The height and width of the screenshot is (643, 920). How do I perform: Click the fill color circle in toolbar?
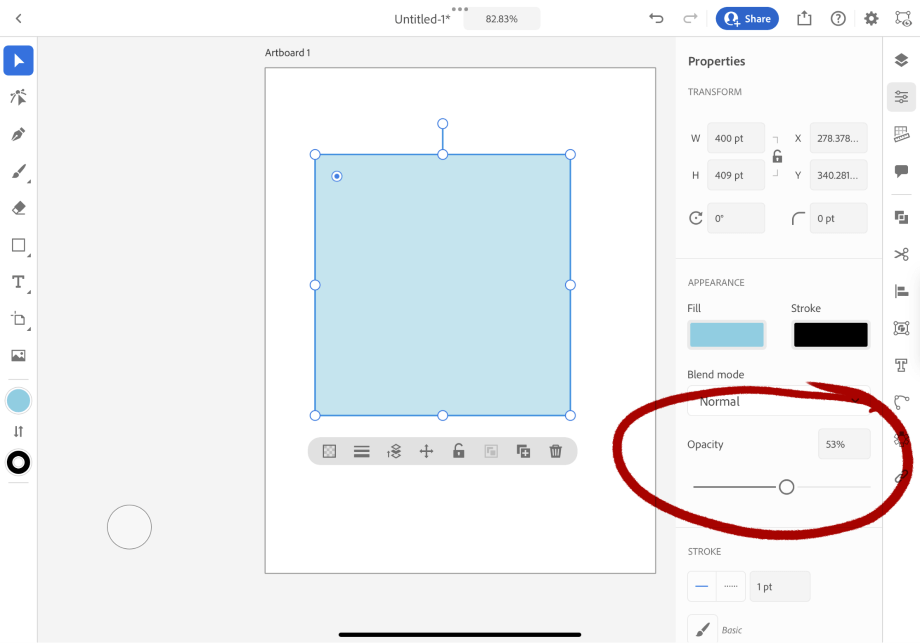18,401
